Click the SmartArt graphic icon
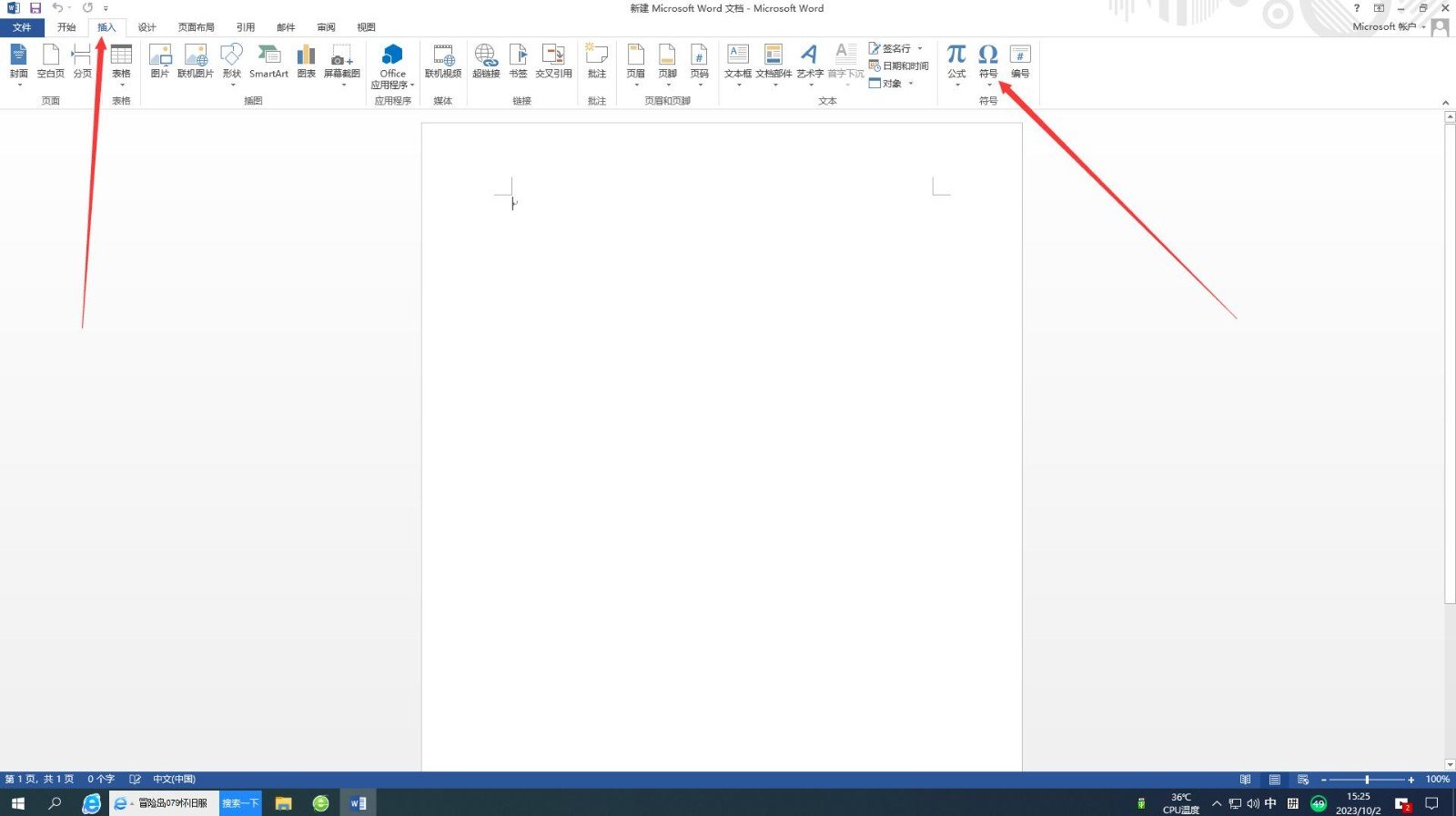Image resolution: width=1456 pixels, height=816 pixels. pyautogui.click(x=268, y=61)
